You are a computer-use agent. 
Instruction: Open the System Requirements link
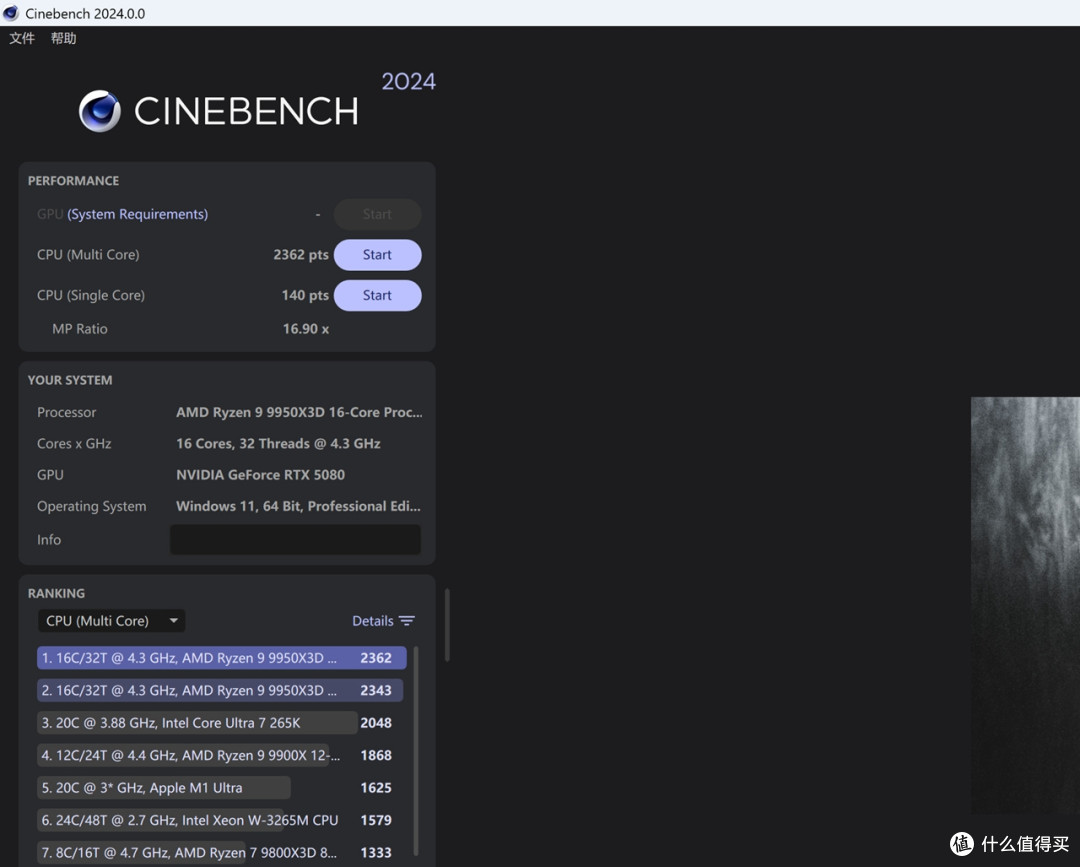pyautogui.click(x=137, y=214)
